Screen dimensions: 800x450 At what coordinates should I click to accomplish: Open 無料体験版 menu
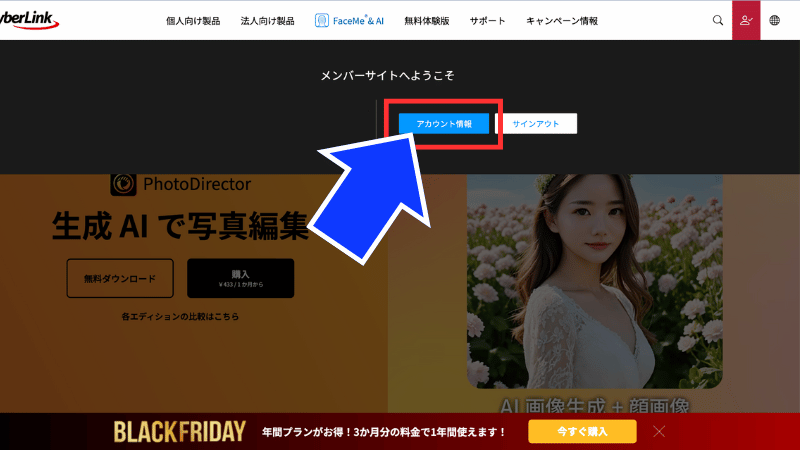[x=427, y=21]
